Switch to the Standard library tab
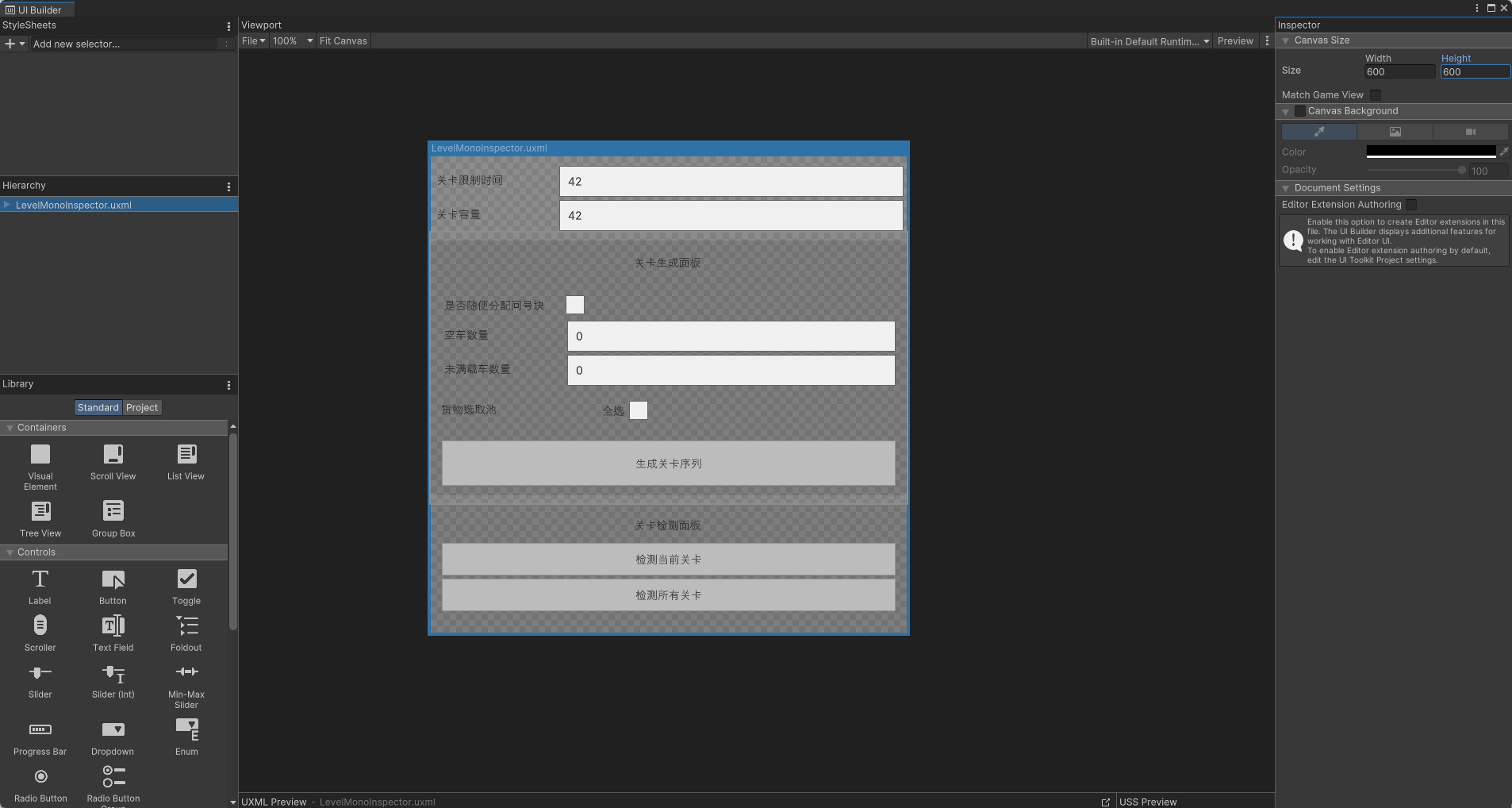This screenshot has width=1512, height=808. coord(98,407)
